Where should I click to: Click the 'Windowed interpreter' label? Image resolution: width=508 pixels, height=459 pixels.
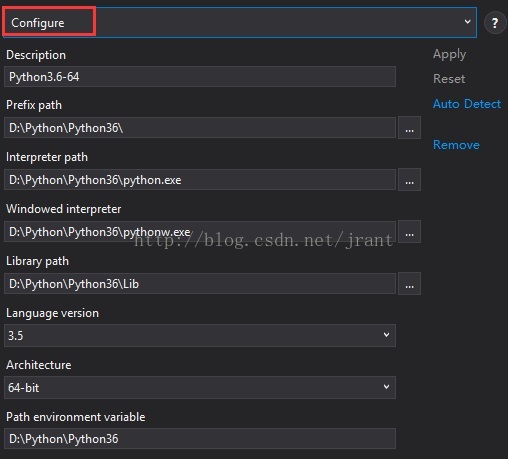(x=64, y=209)
